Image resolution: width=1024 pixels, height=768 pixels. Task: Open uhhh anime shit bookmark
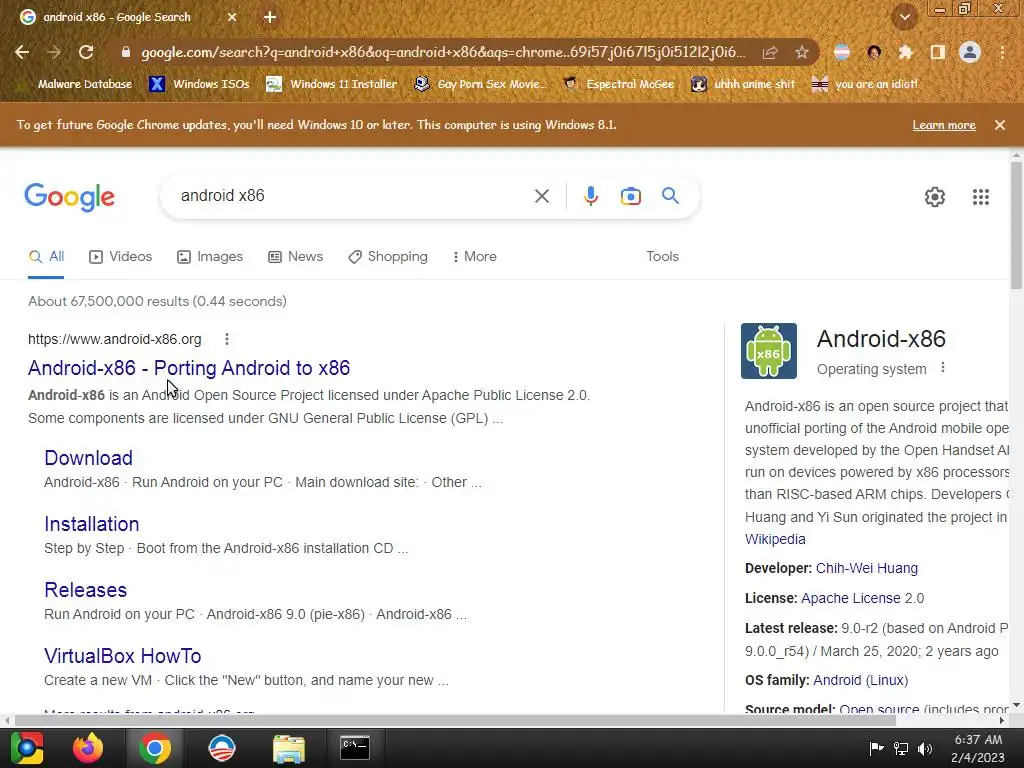[743, 84]
